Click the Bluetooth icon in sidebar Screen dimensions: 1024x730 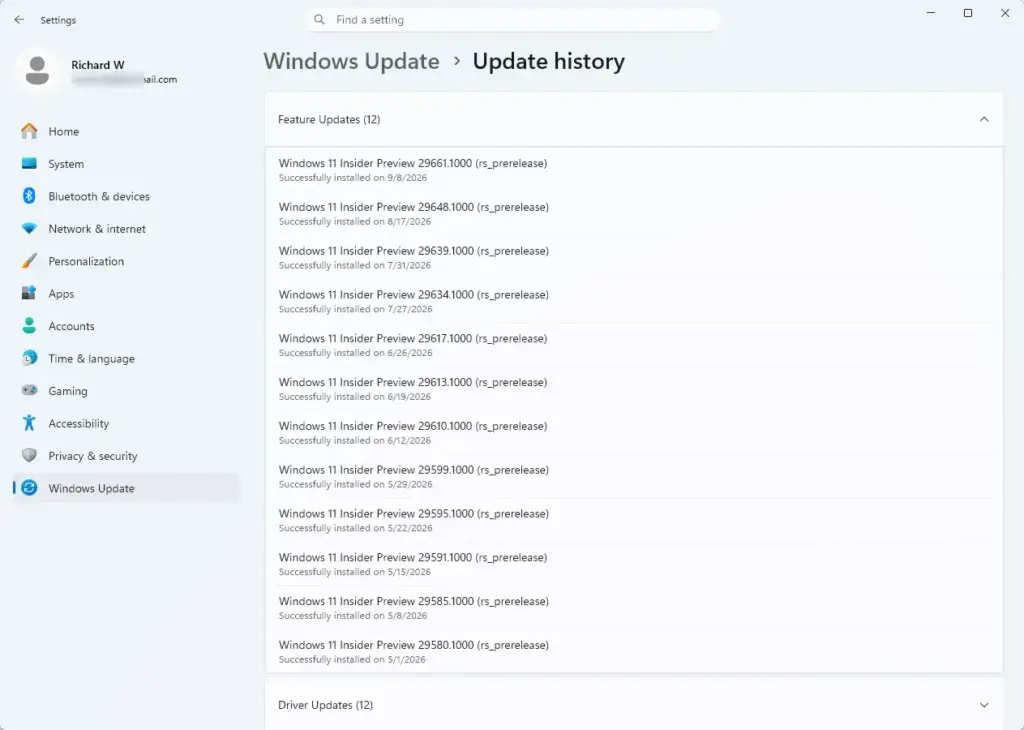click(x=29, y=196)
